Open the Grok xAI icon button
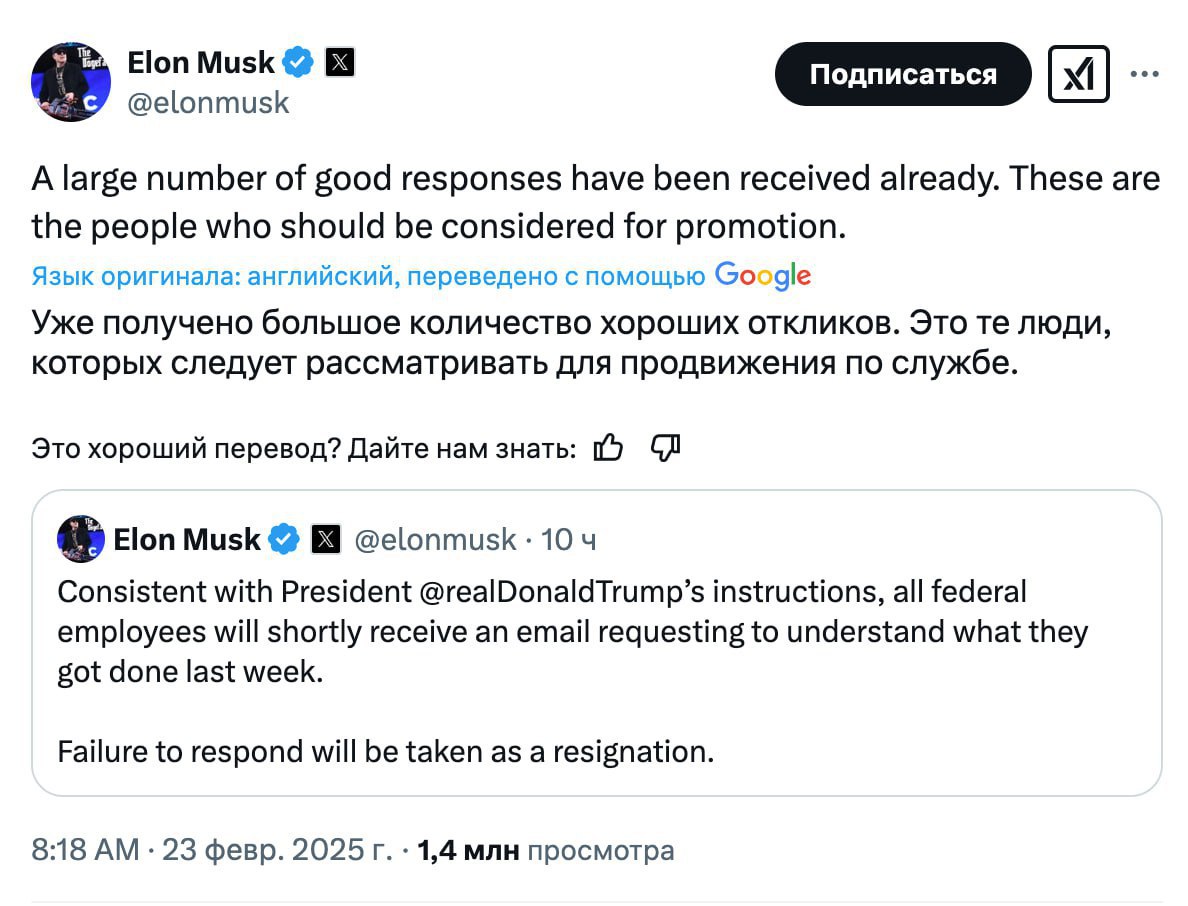1188x906 pixels. (1078, 74)
